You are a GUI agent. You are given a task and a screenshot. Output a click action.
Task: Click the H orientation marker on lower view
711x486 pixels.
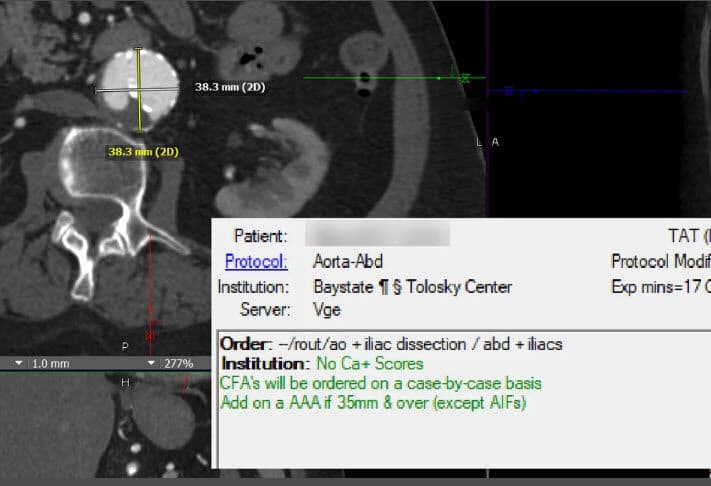tap(125, 383)
